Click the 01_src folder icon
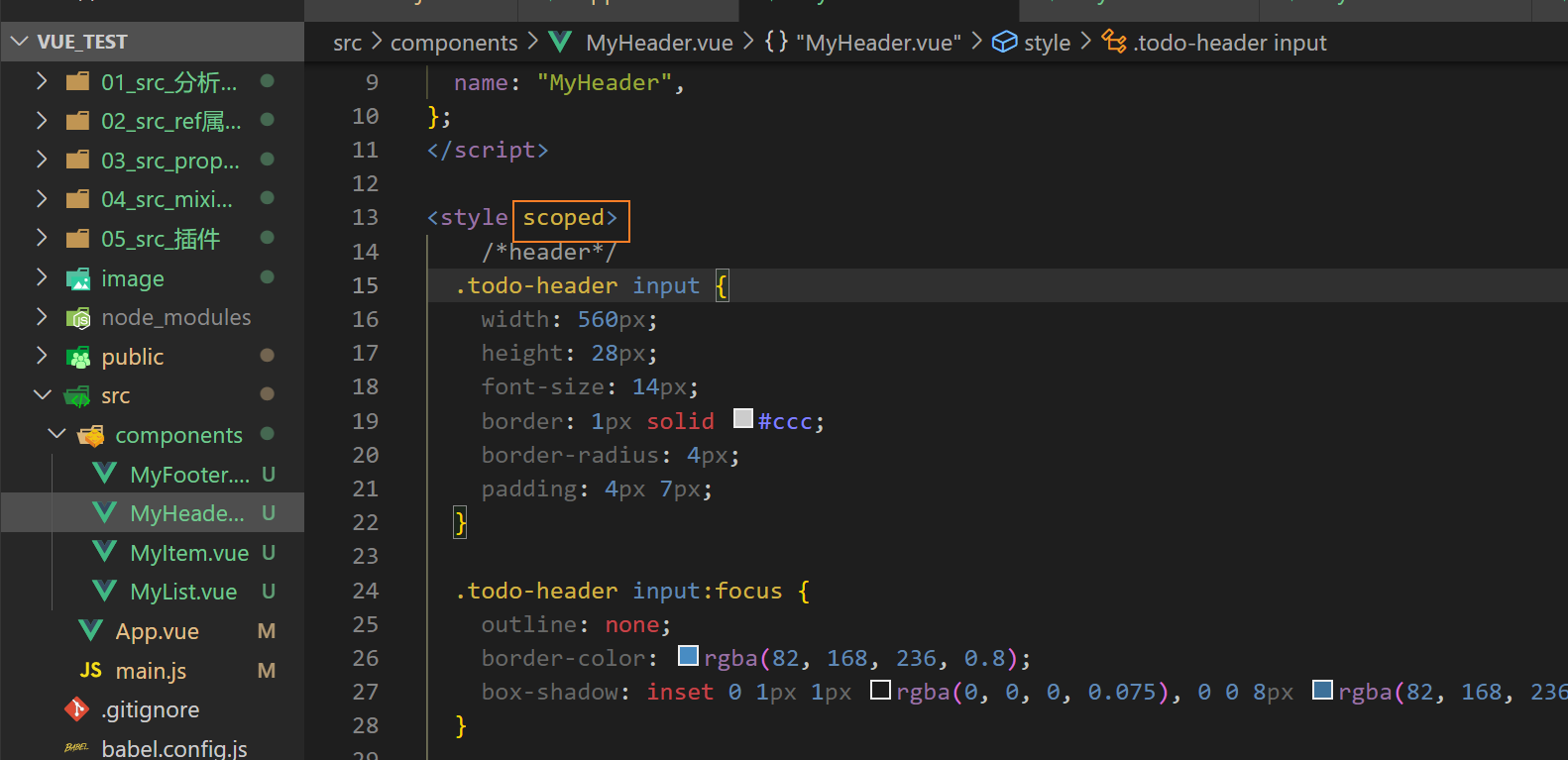Screen dimensions: 1568x760 click(77, 81)
